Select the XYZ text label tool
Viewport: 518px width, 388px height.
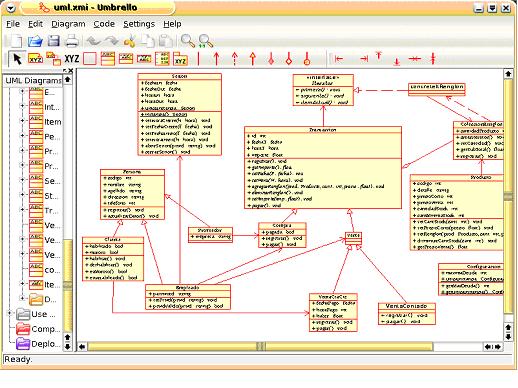point(72,59)
